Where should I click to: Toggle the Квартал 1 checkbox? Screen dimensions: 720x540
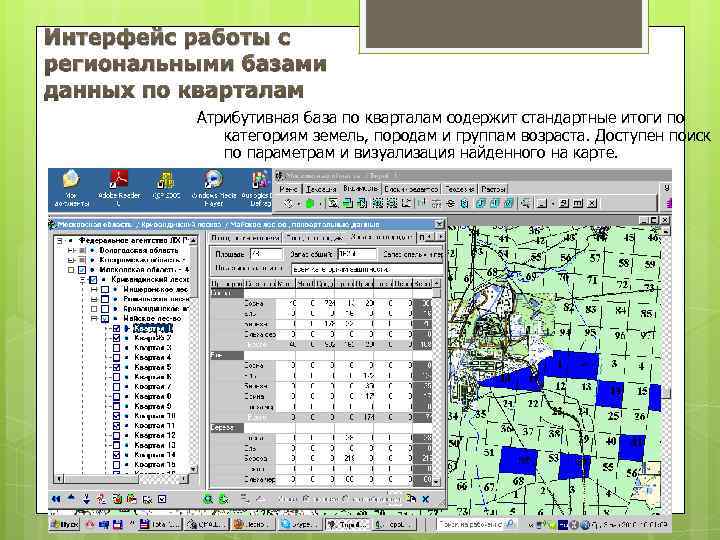pos(116,329)
